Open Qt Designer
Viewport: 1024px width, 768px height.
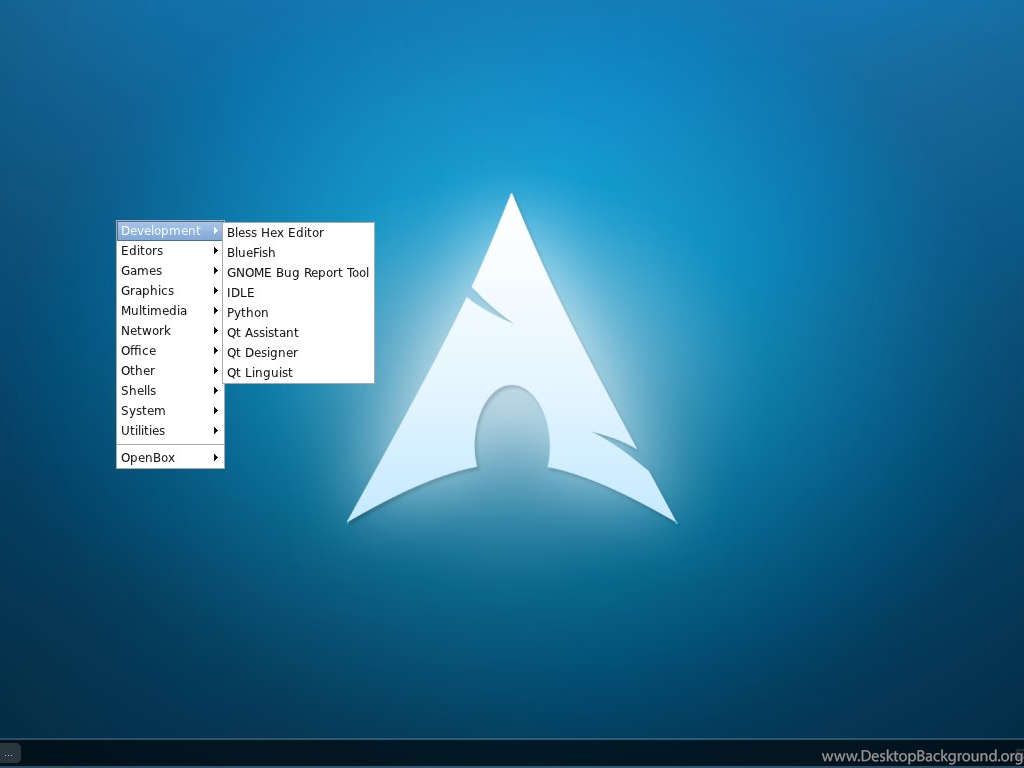click(x=298, y=353)
